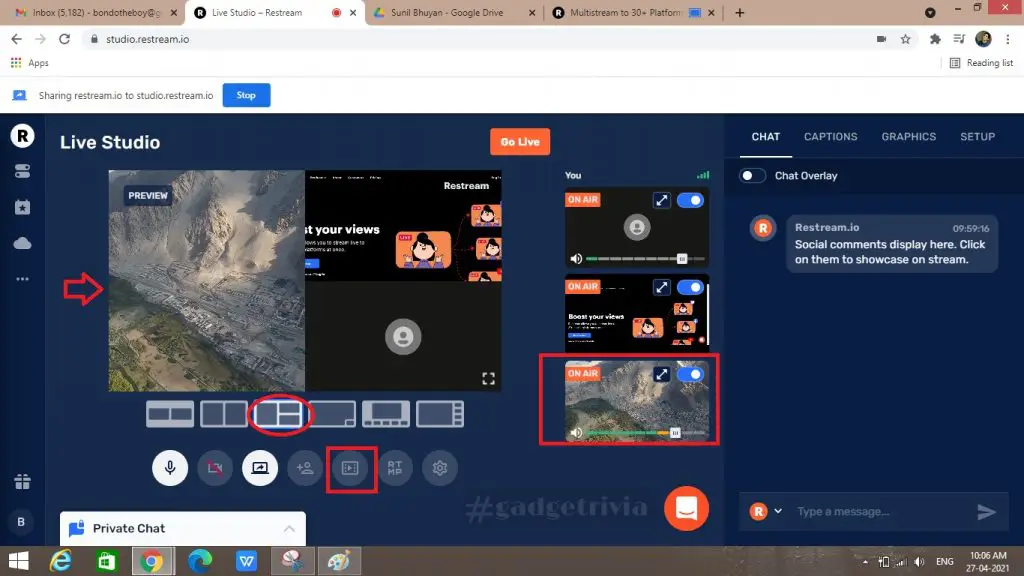This screenshot has width=1024, height=576.
Task: Open the B account avatar in sidebar
Action: (x=21, y=522)
